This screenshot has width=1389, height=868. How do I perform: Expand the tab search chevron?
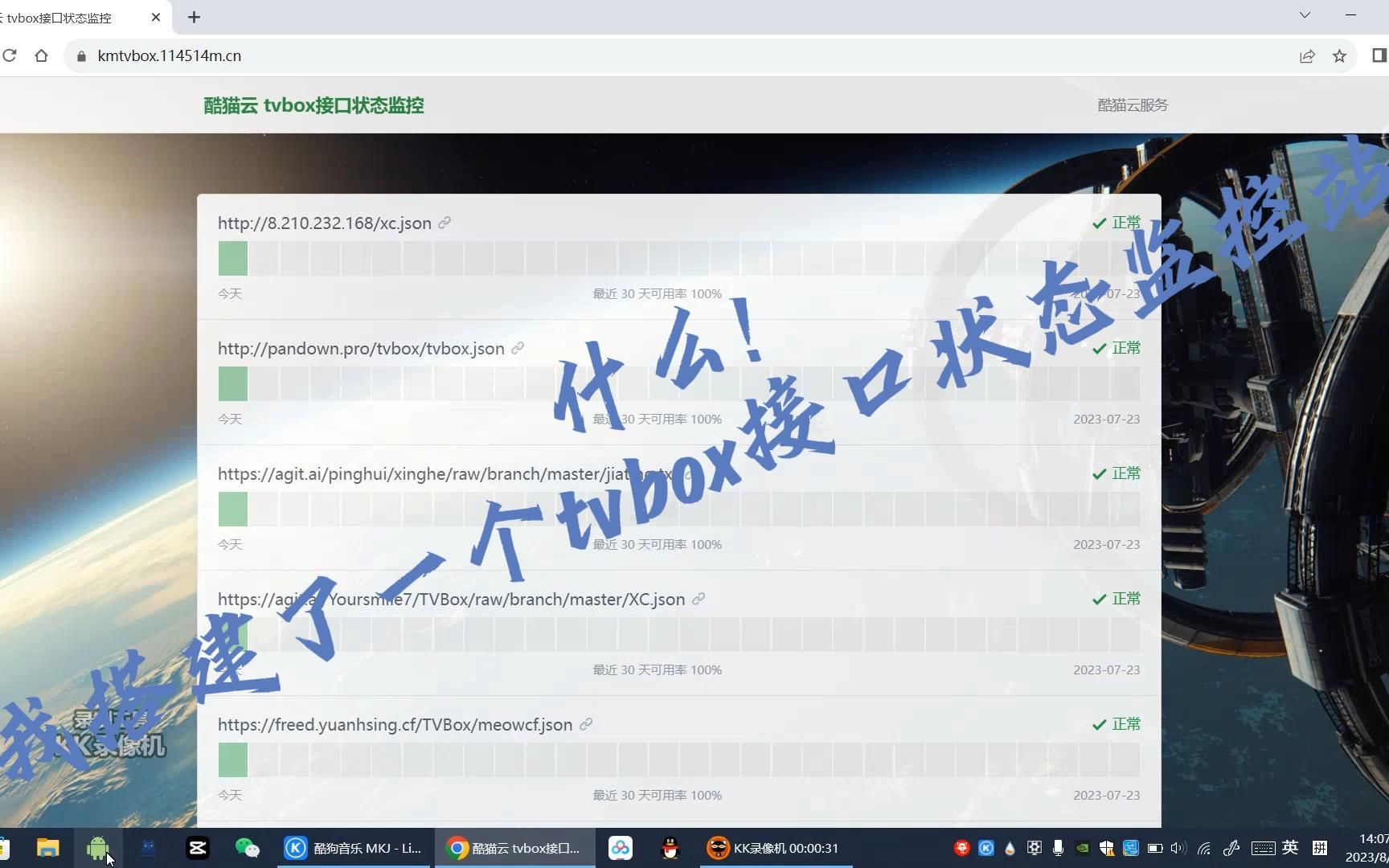[x=1305, y=15]
